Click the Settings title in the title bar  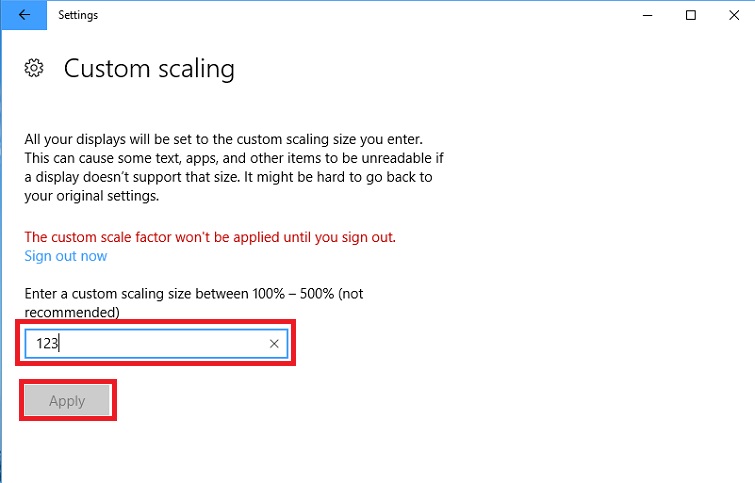point(78,15)
